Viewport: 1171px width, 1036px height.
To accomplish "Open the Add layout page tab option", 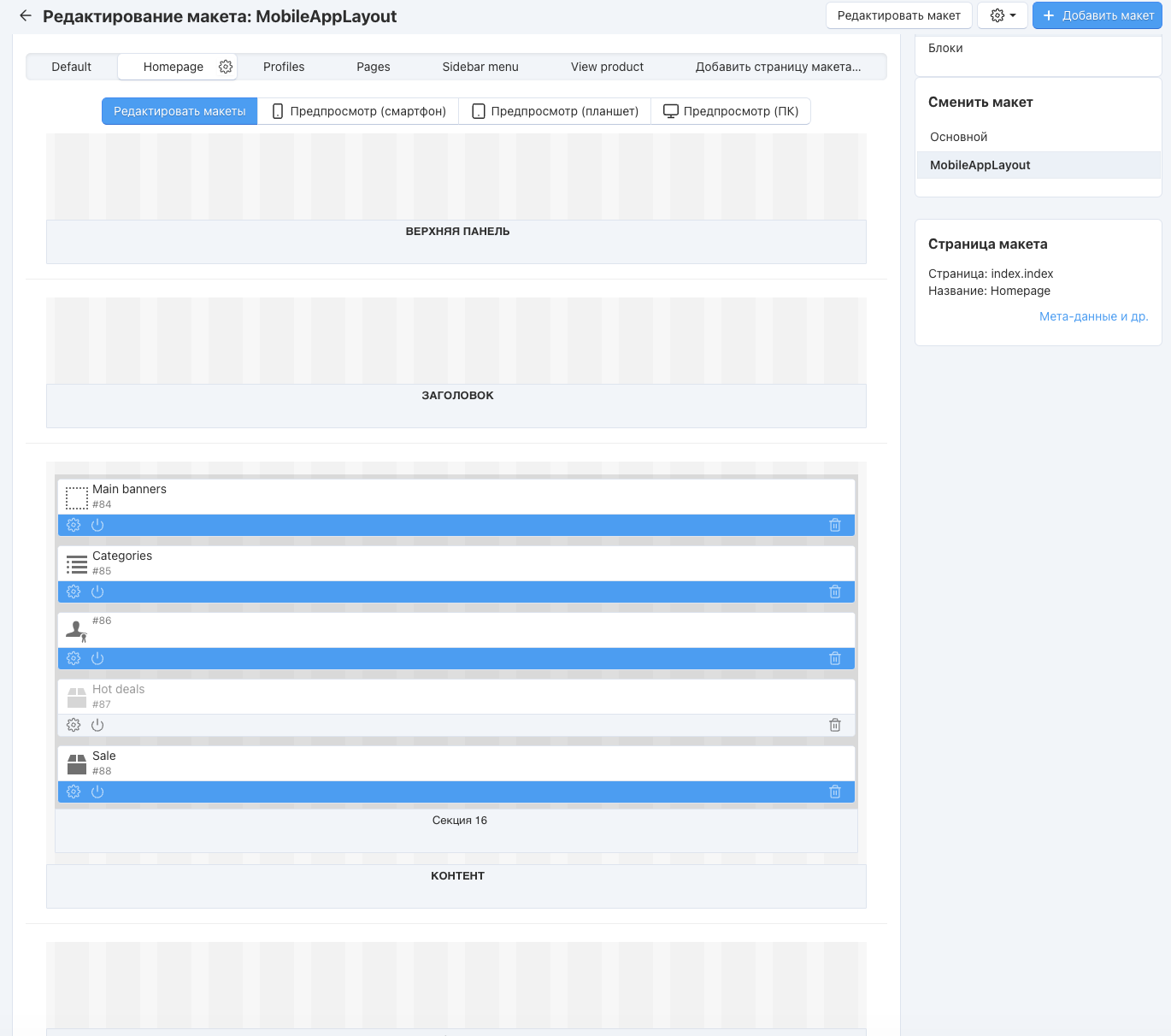I will [778, 67].
